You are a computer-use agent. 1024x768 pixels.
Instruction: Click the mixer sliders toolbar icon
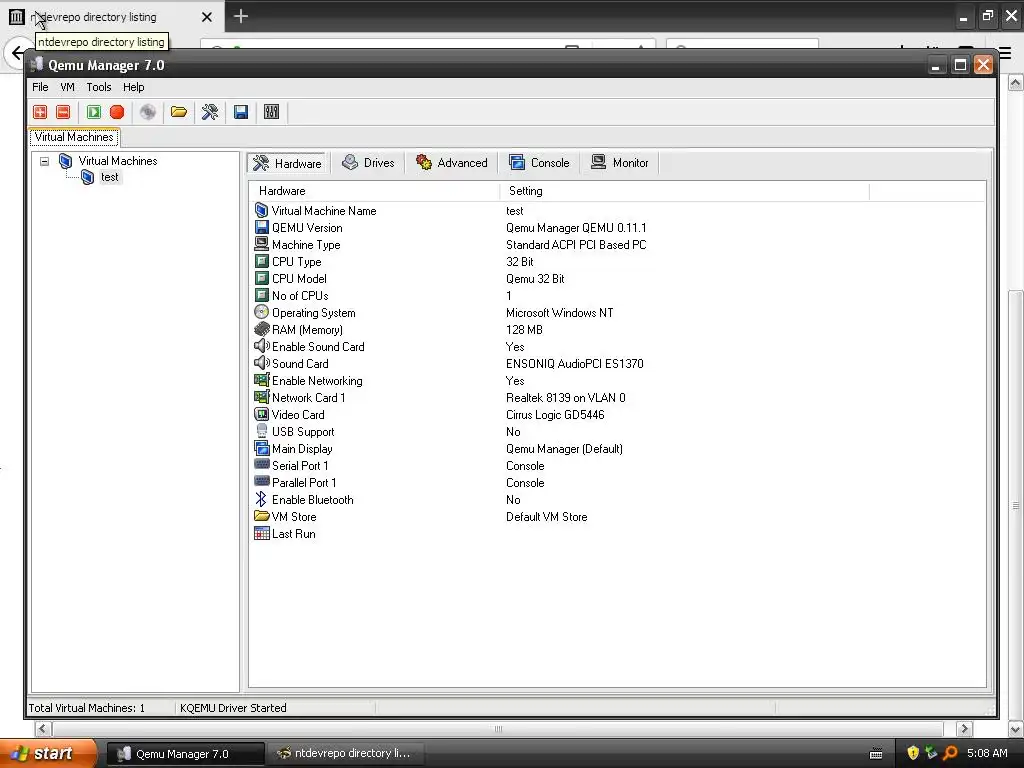[272, 112]
